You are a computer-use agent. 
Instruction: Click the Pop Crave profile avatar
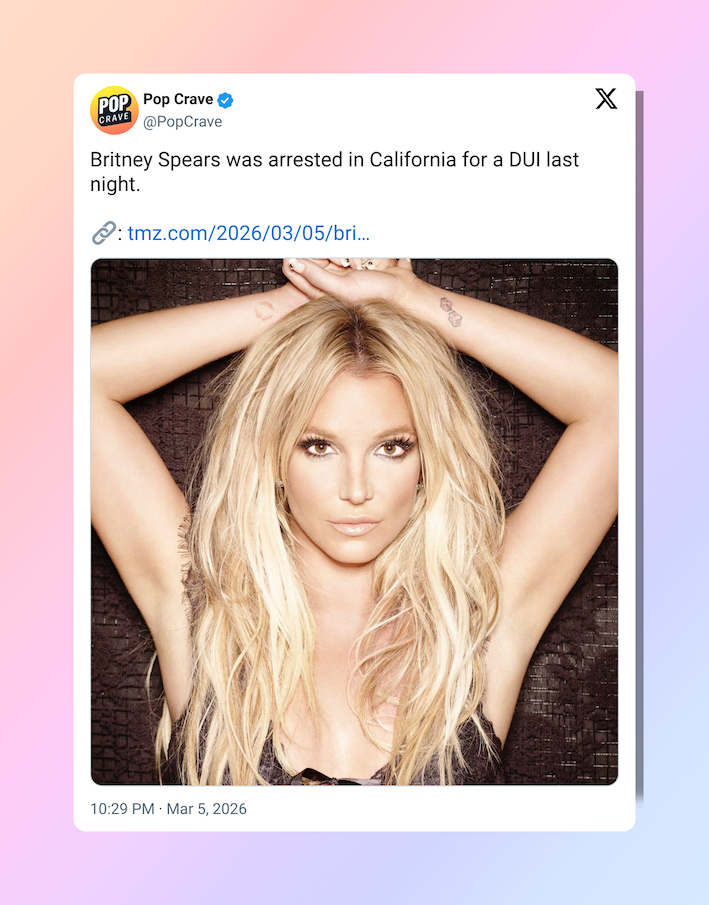pos(114,110)
